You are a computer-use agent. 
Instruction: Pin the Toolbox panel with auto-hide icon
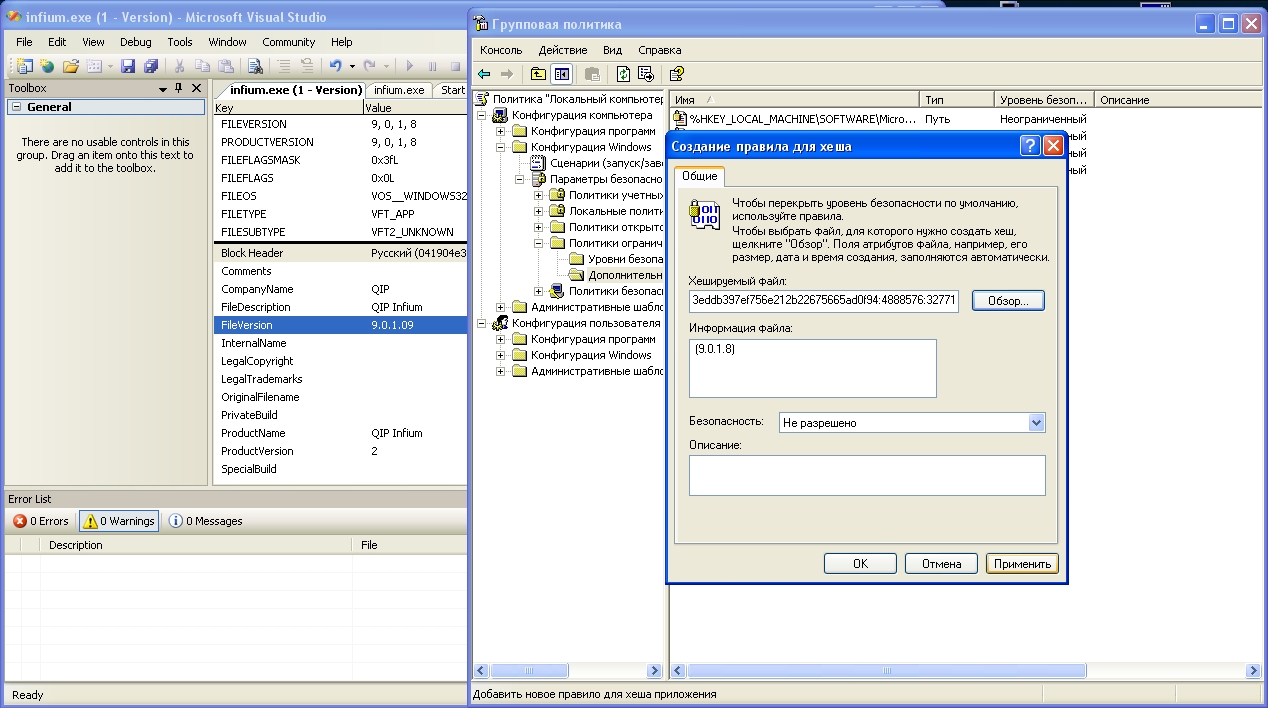[x=179, y=89]
